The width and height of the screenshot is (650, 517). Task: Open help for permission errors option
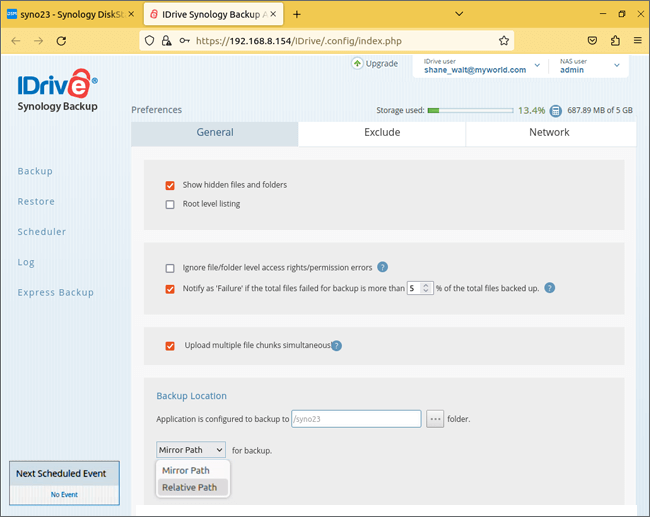point(383,268)
